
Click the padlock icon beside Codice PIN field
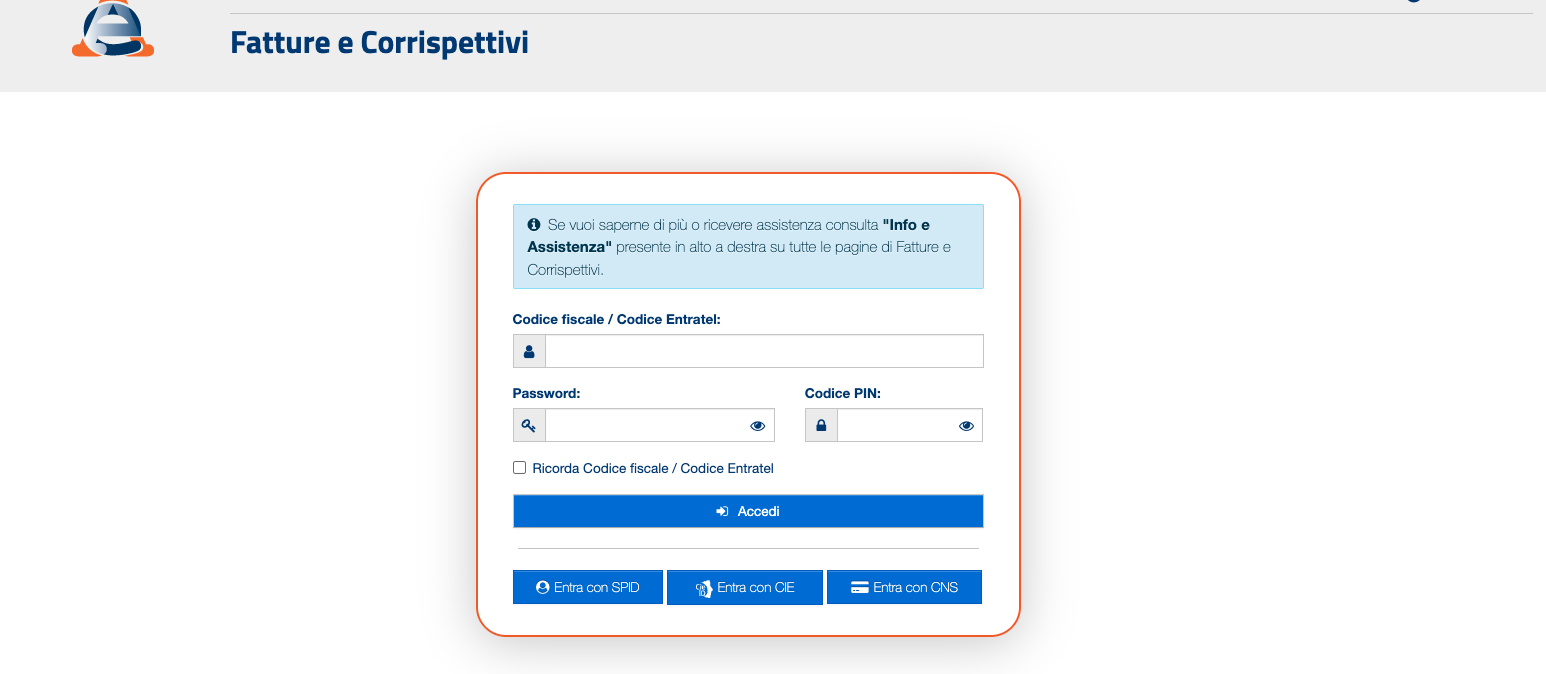click(x=821, y=426)
